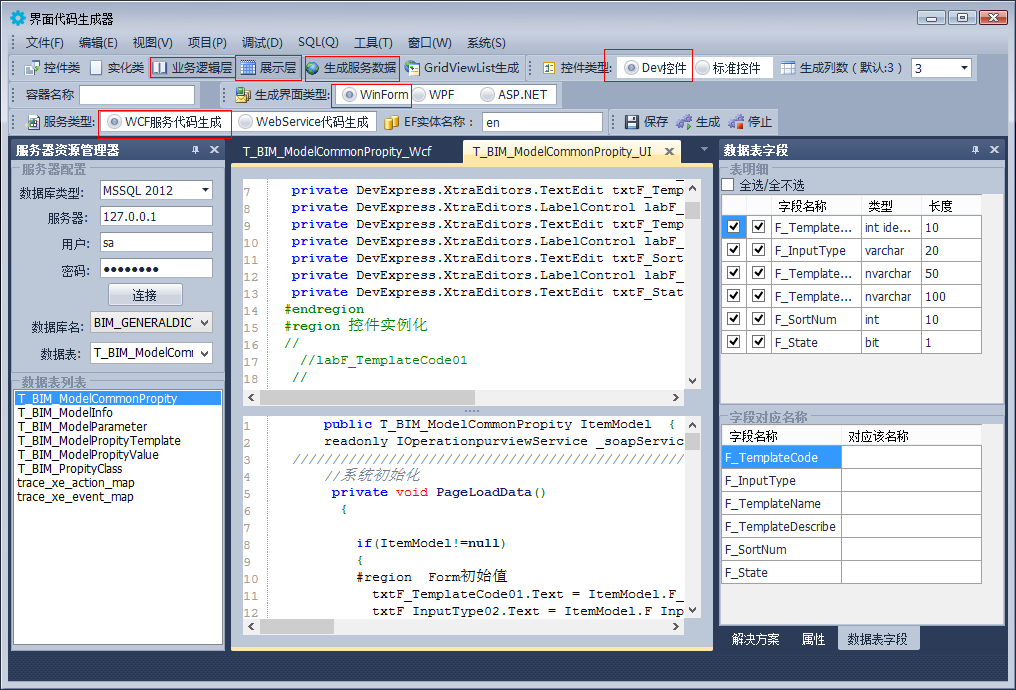Close the T_BIM_ModelCommonPropity_UI tab
Viewport: 1016px width, 690px height.
pos(669,152)
